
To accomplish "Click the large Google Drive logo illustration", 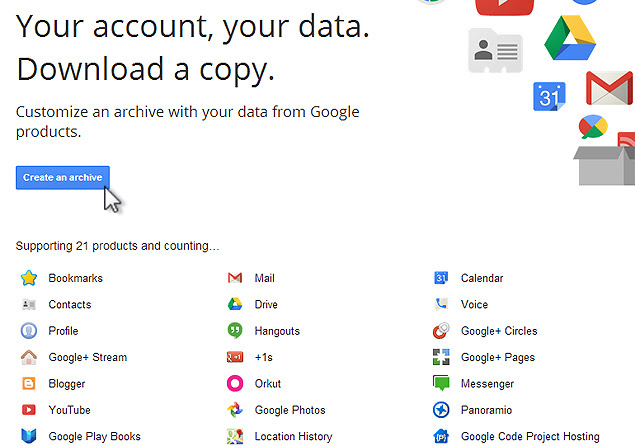I will [x=570, y=38].
